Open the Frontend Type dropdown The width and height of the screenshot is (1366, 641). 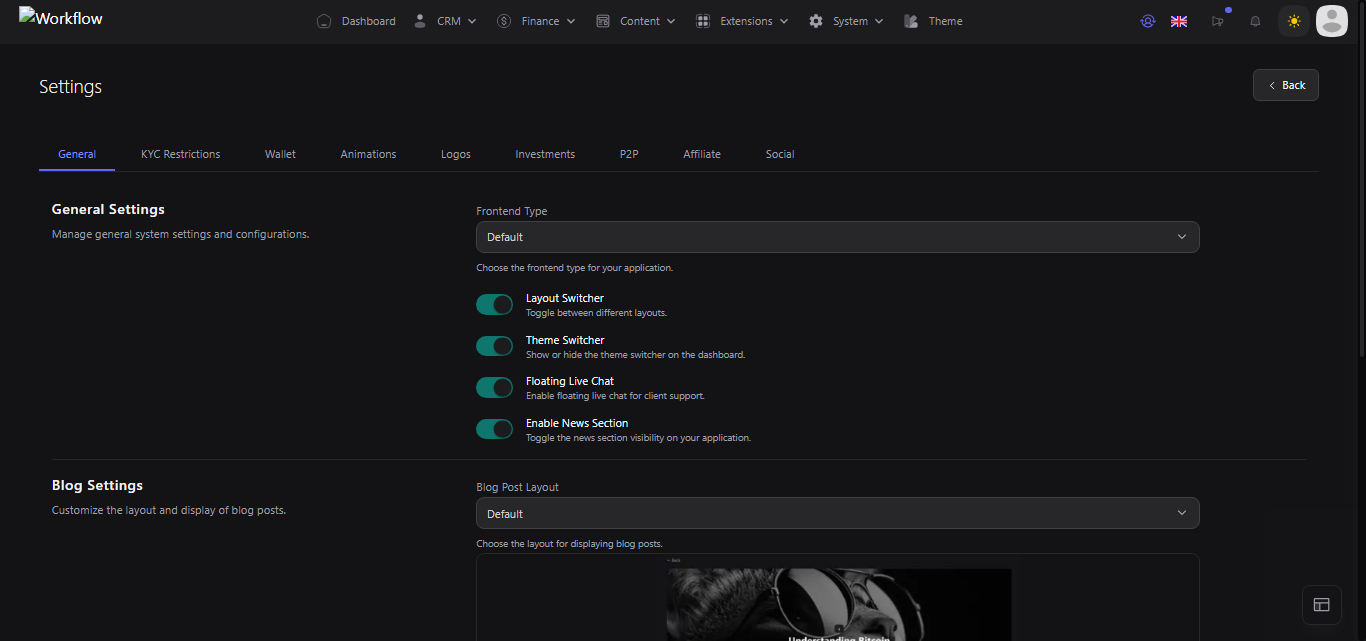(837, 237)
